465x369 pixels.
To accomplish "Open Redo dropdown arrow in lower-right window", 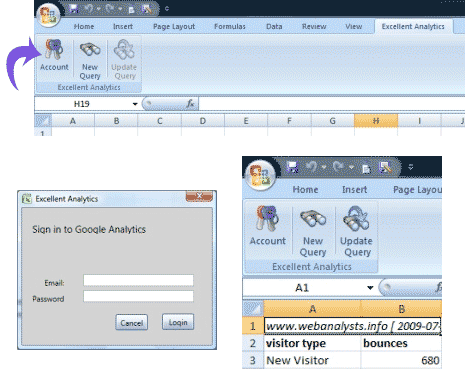I will [x=351, y=167].
